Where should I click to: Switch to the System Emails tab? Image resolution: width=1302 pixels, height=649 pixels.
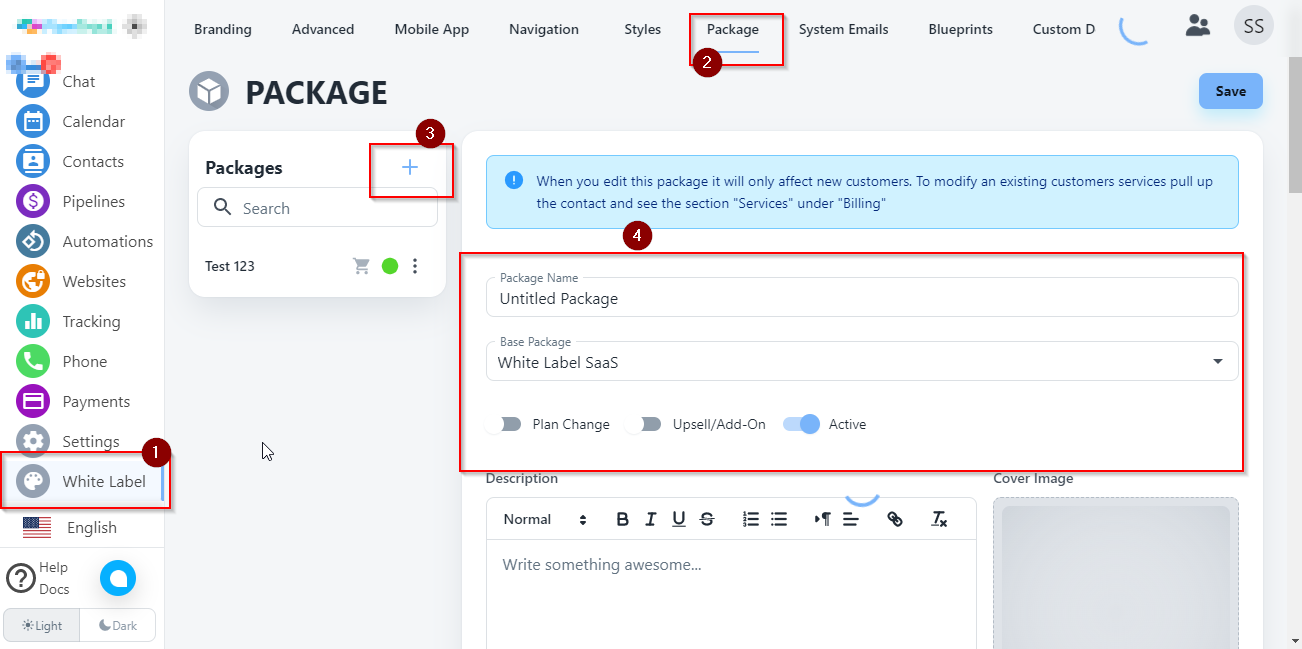point(843,29)
